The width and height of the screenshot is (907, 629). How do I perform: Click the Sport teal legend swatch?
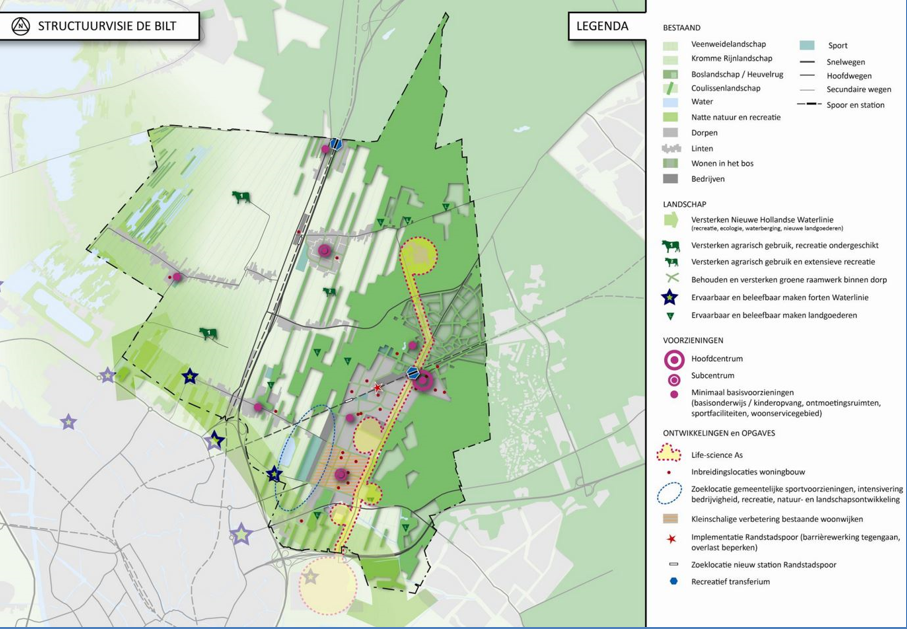(x=807, y=45)
